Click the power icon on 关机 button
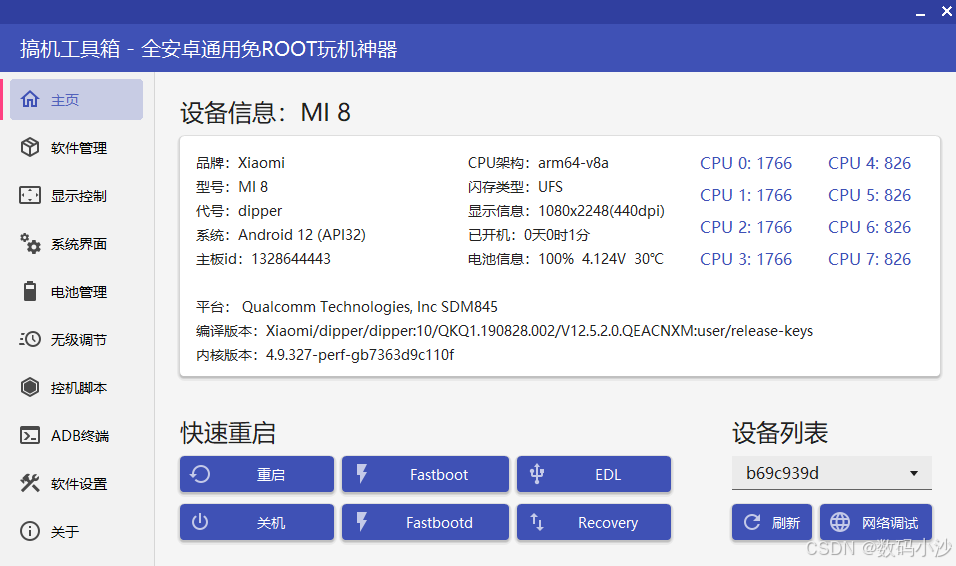Viewport: 956px width, 566px height. [200, 522]
